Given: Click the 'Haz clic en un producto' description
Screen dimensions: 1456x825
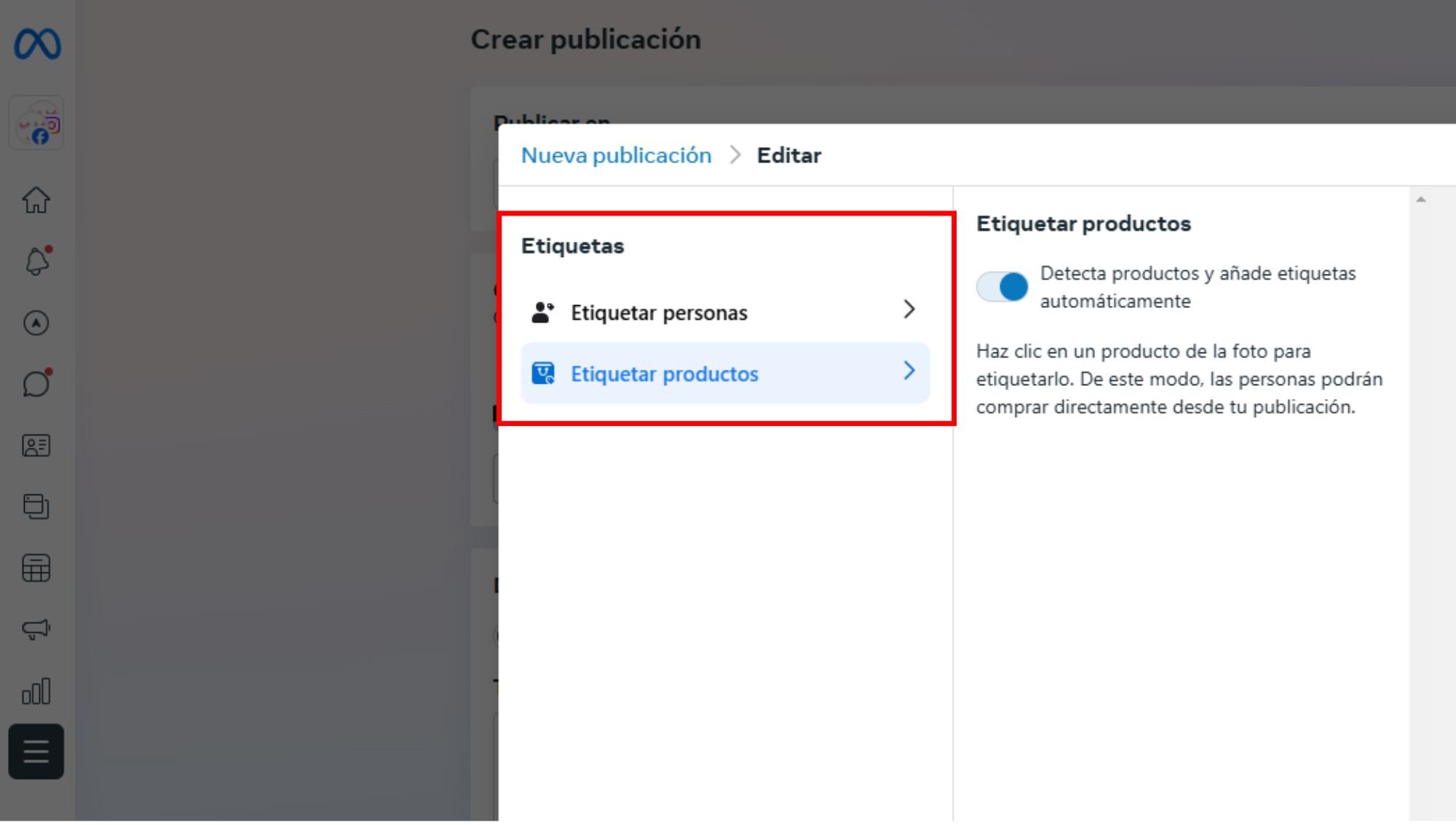Looking at the screenshot, I should click(1179, 379).
